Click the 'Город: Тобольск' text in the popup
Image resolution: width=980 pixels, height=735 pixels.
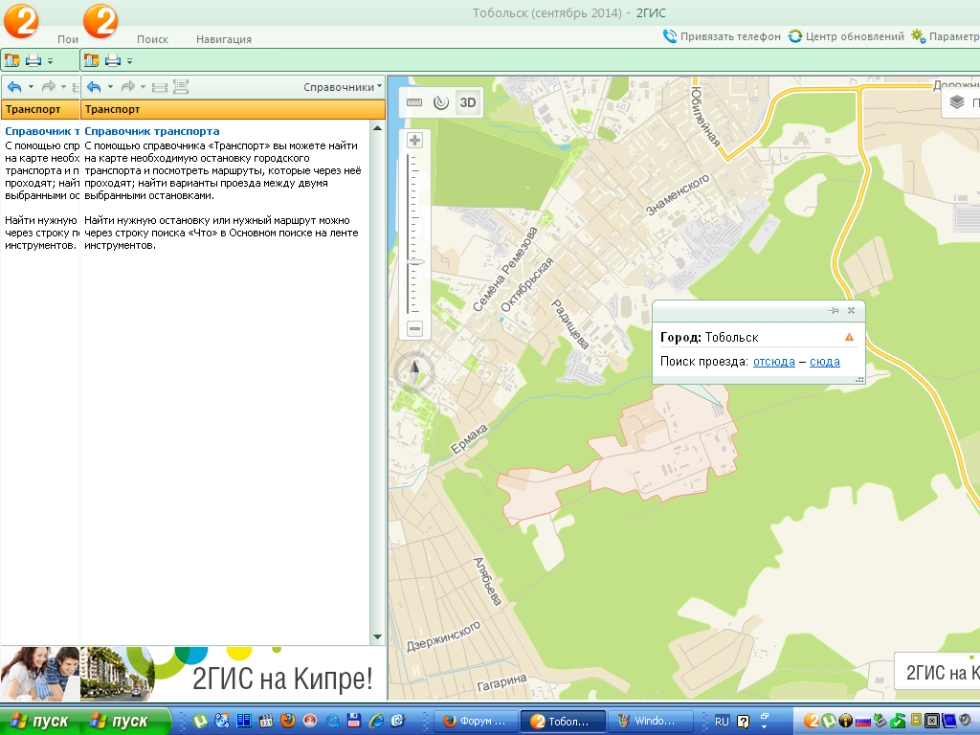[709, 338]
